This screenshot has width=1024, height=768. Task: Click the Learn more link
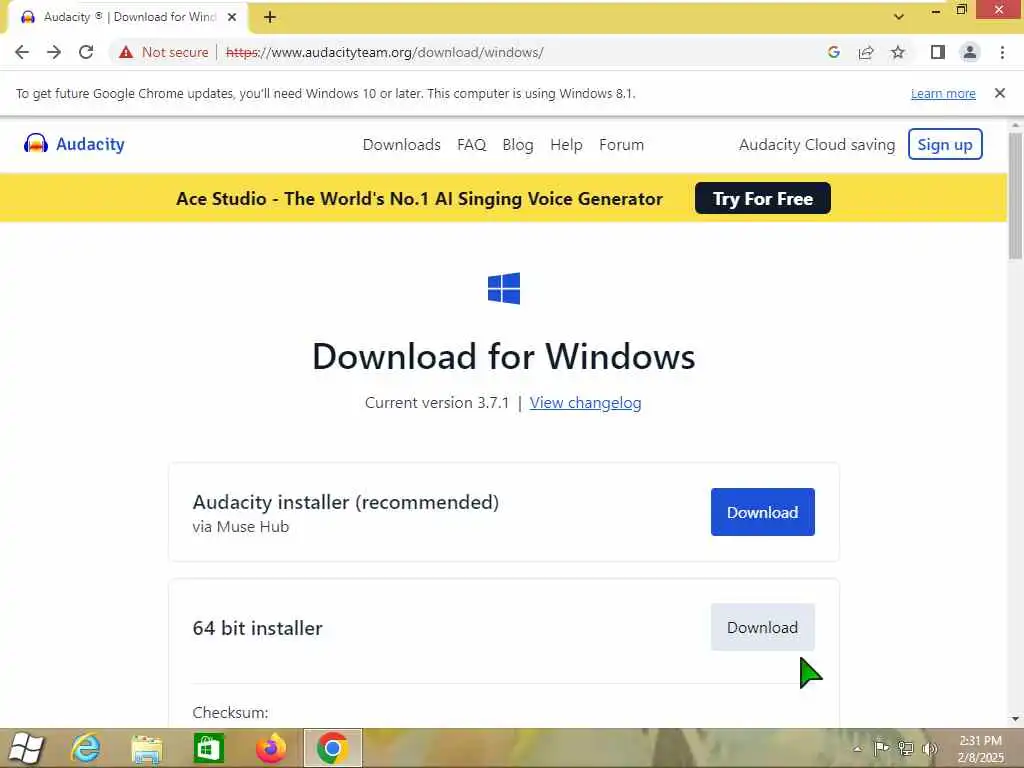pyautogui.click(x=943, y=93)
